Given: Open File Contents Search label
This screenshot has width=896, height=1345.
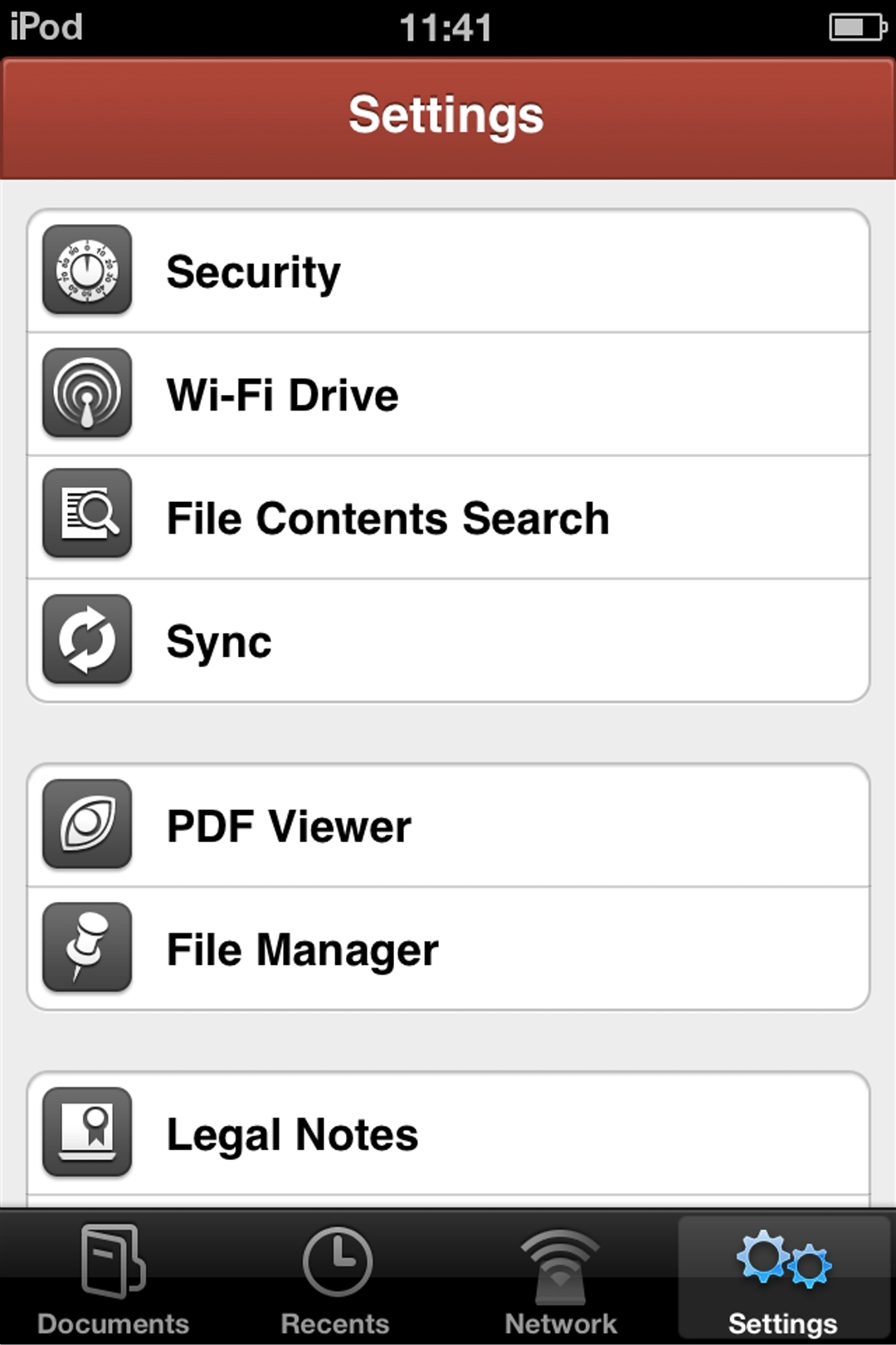Looking at the screenshot, I should pyautogui.click(x=387, y=519).
